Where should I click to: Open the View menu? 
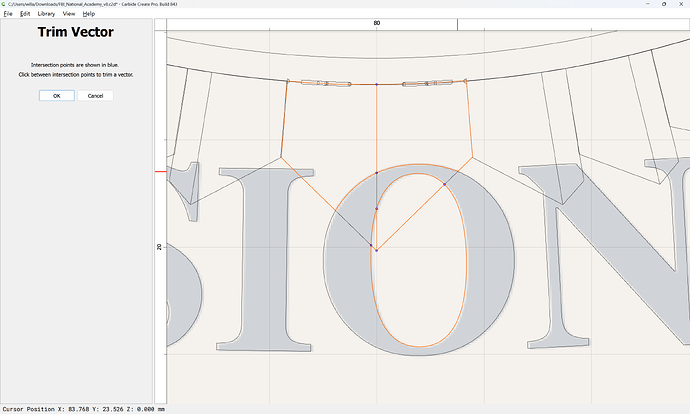[69, 14]
